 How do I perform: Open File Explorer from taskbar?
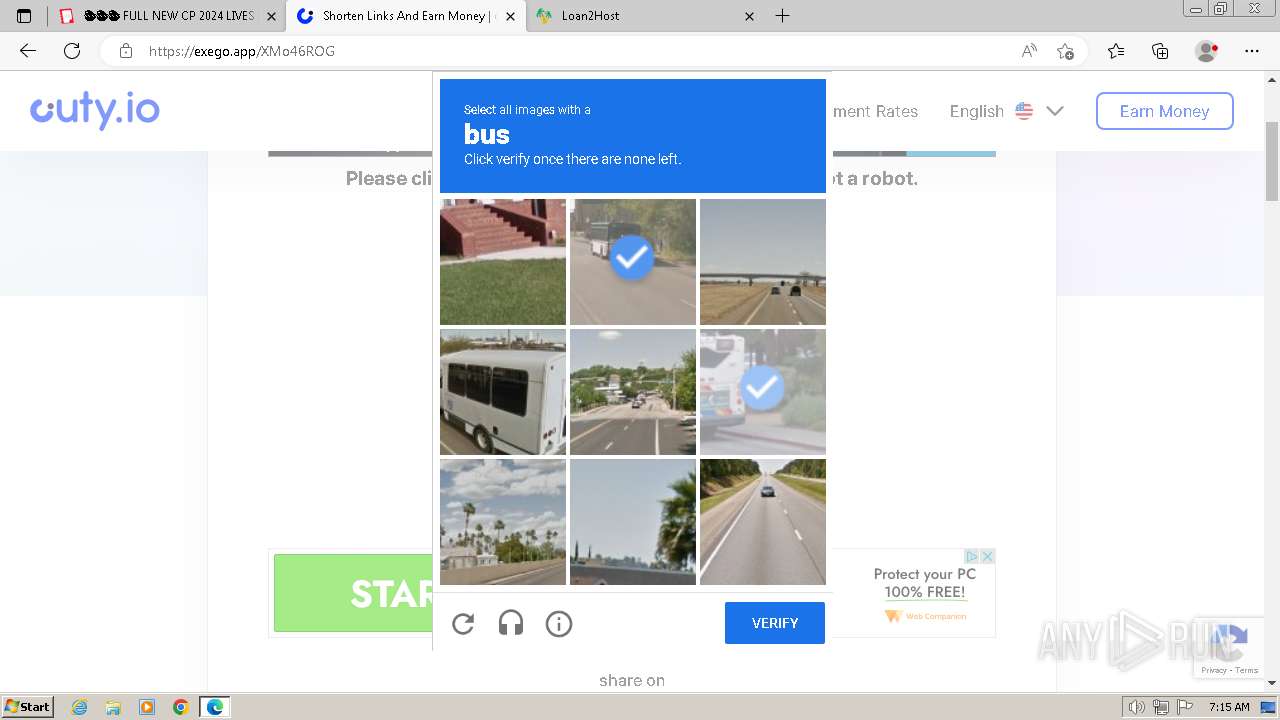(113, 707)
